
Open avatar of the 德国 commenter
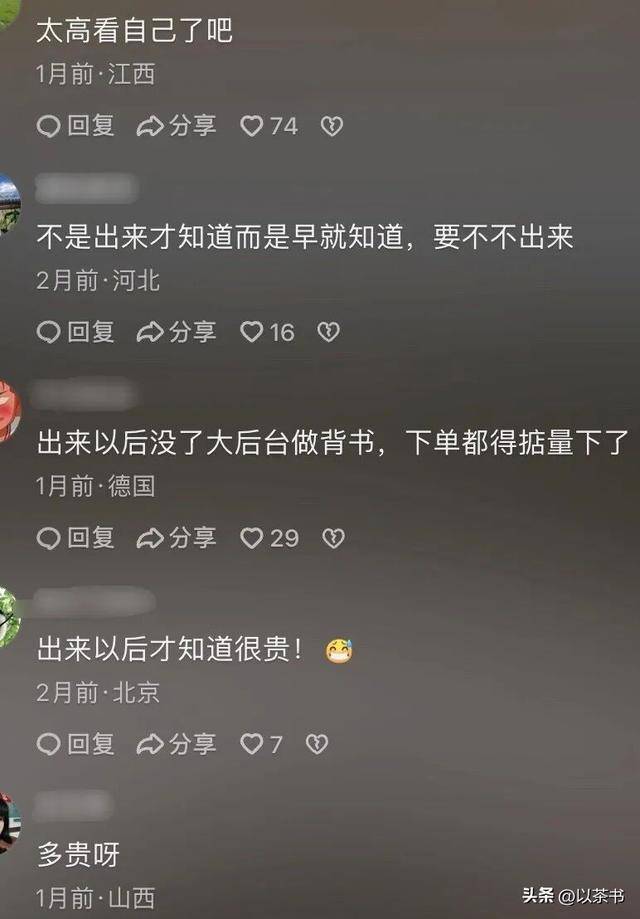point(9,410)
